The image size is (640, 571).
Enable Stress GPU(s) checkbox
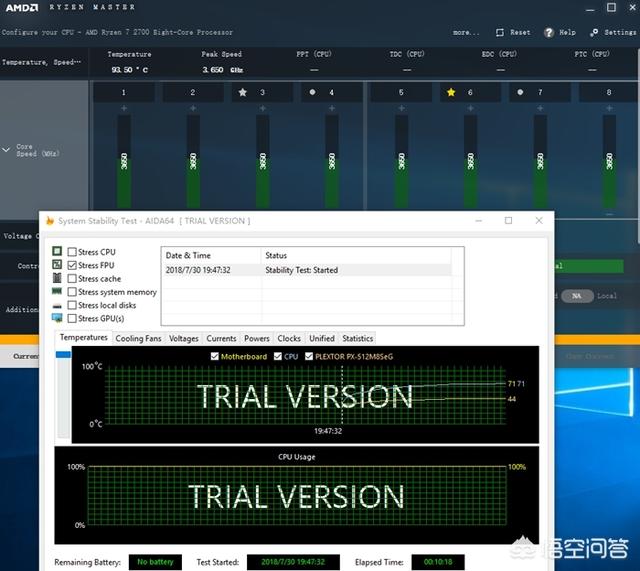pos(72,318)
